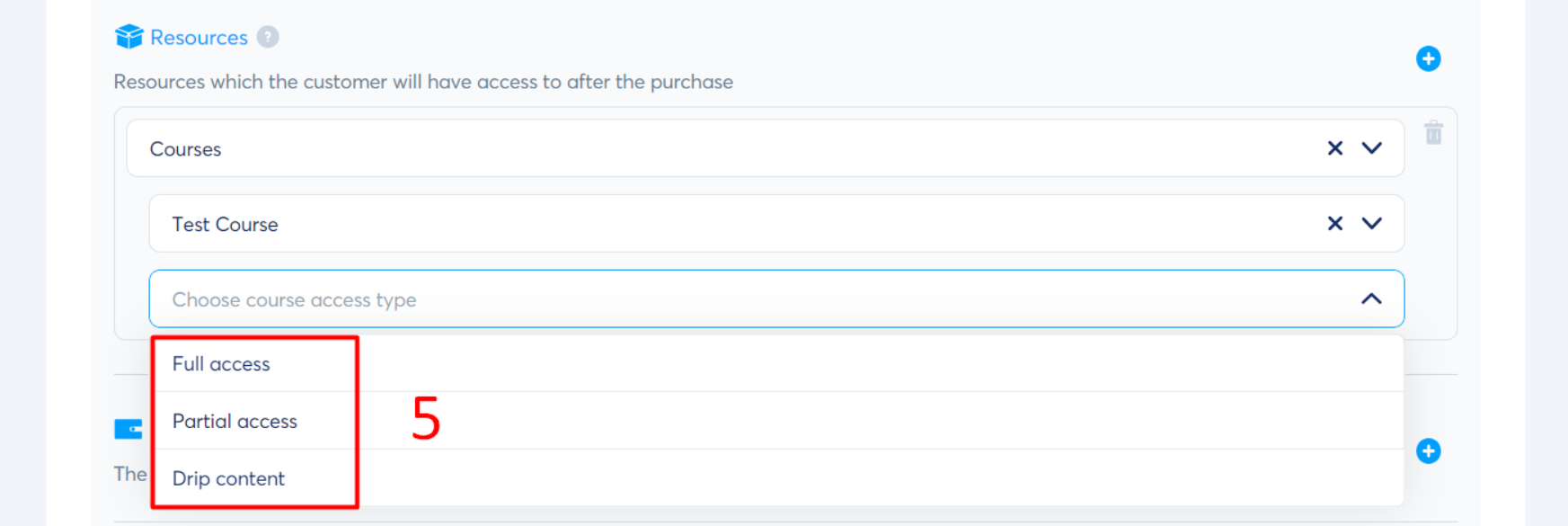Choose the Partial access option
Image resolution: width=1568 pixels, height=526 pixels.
[x=235, y=422]
